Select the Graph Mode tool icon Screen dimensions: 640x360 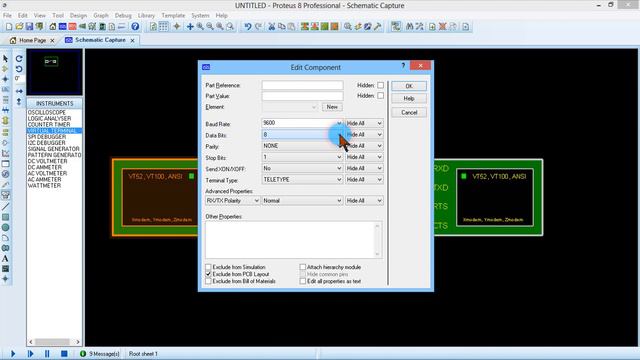tap(5, 153)
